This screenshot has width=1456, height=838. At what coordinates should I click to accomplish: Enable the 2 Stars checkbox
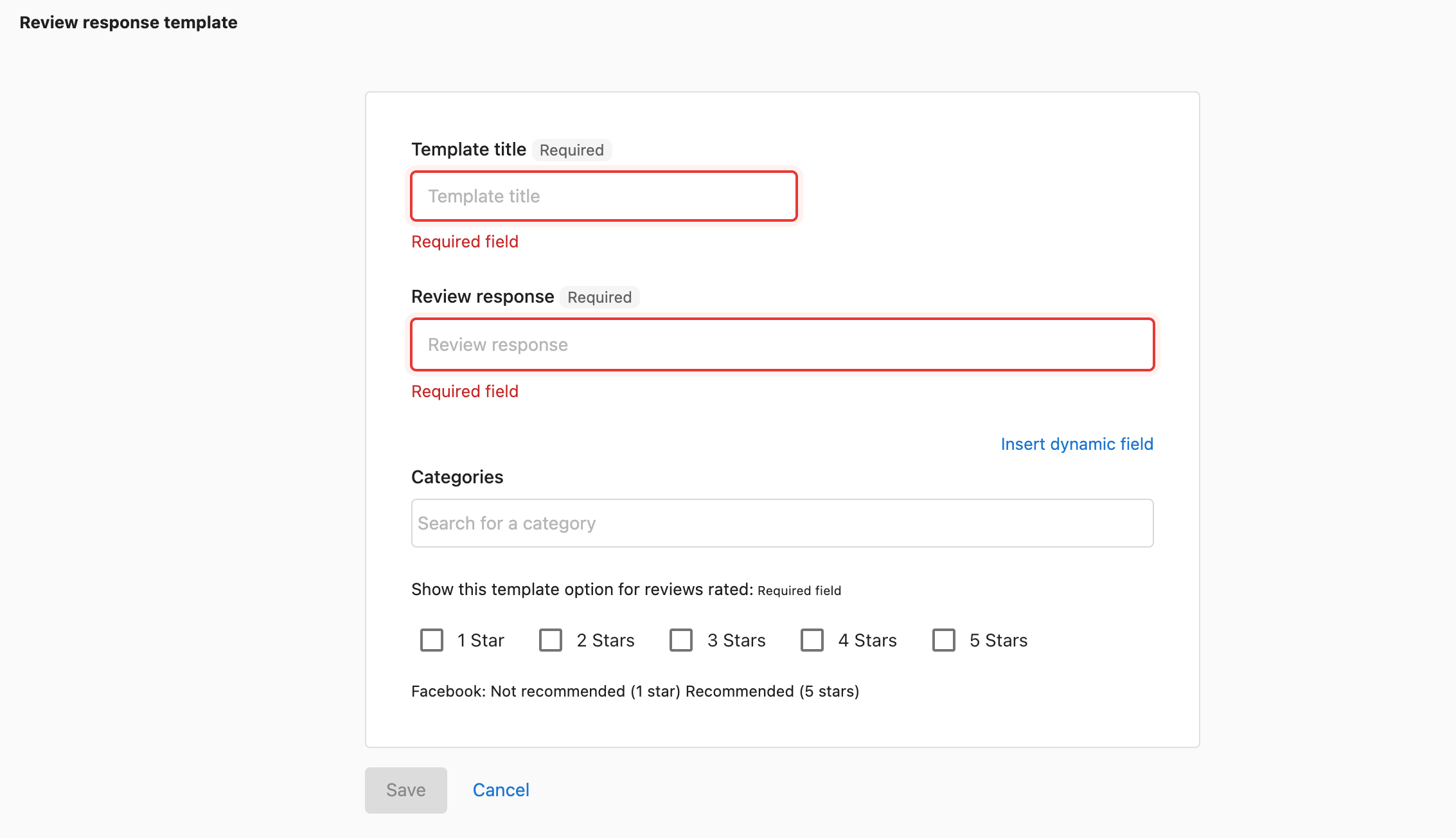coord(551,640)
